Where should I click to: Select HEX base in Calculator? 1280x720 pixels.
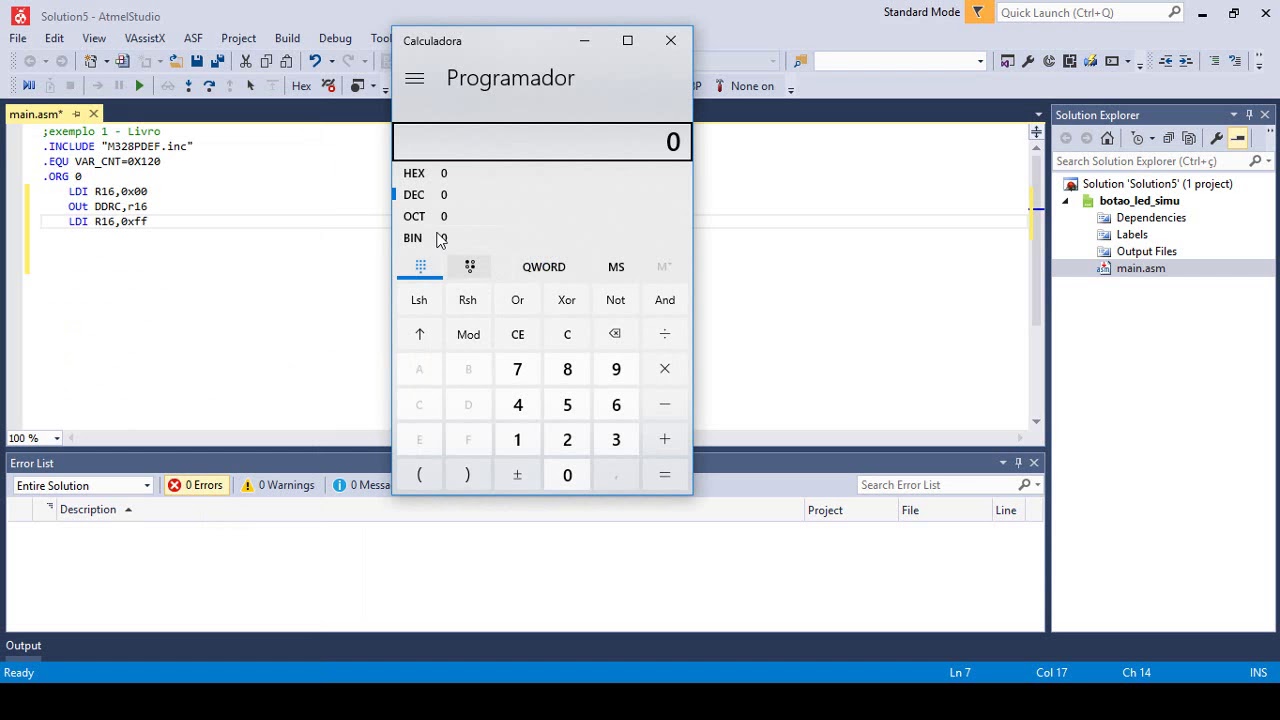(543, 173)
